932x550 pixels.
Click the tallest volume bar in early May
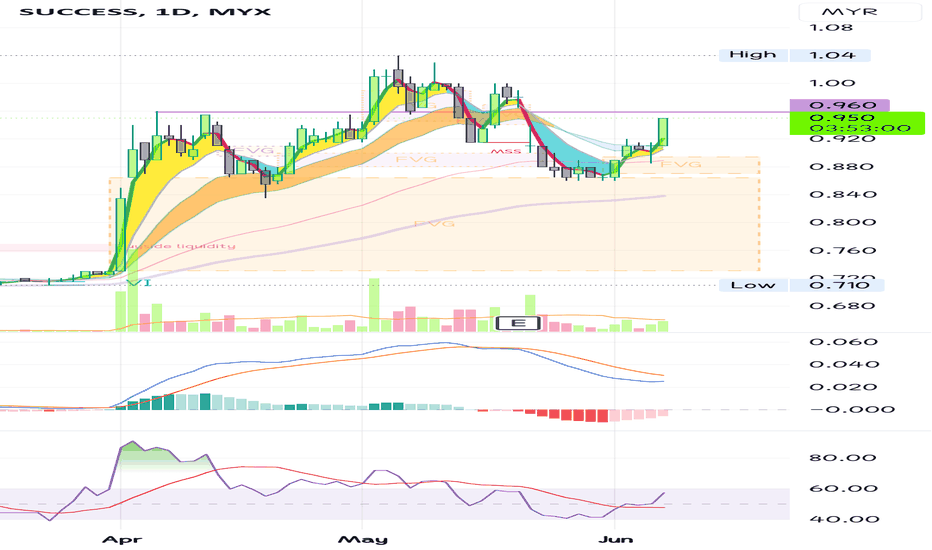click(374, 304)
